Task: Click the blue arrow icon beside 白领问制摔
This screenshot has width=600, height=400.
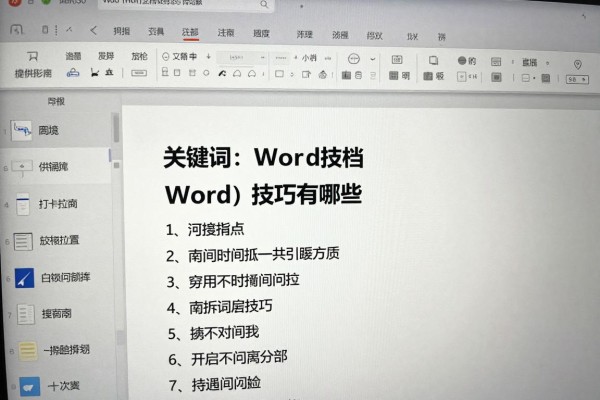Action: 24,278
